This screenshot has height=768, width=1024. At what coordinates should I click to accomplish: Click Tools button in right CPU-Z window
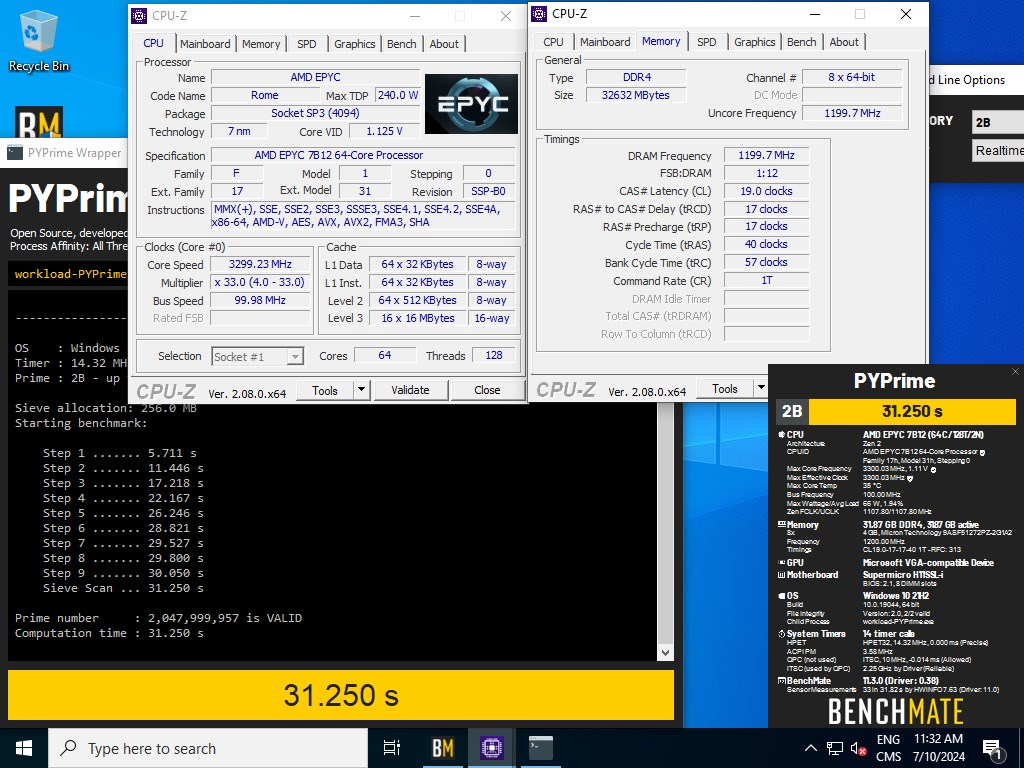tap(725, 389)
